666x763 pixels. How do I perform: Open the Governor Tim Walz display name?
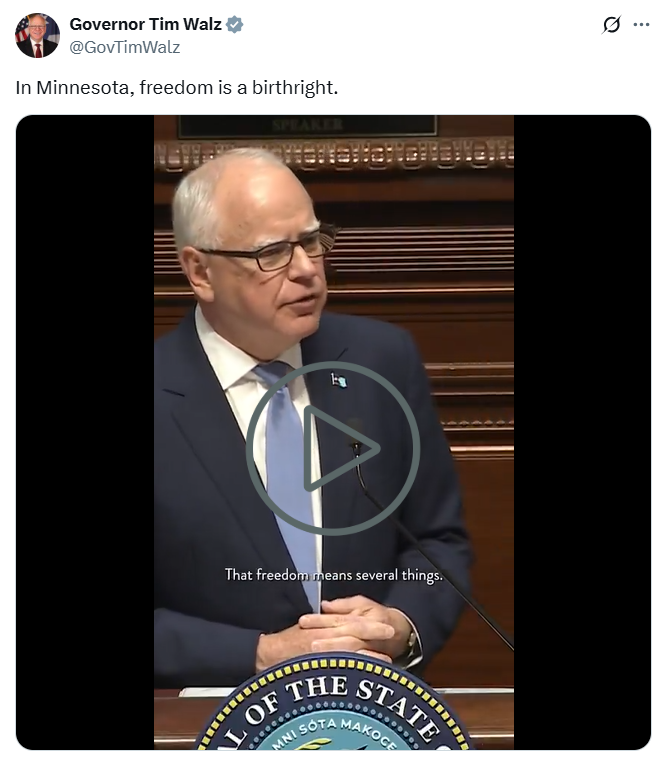tap(145, 24)
